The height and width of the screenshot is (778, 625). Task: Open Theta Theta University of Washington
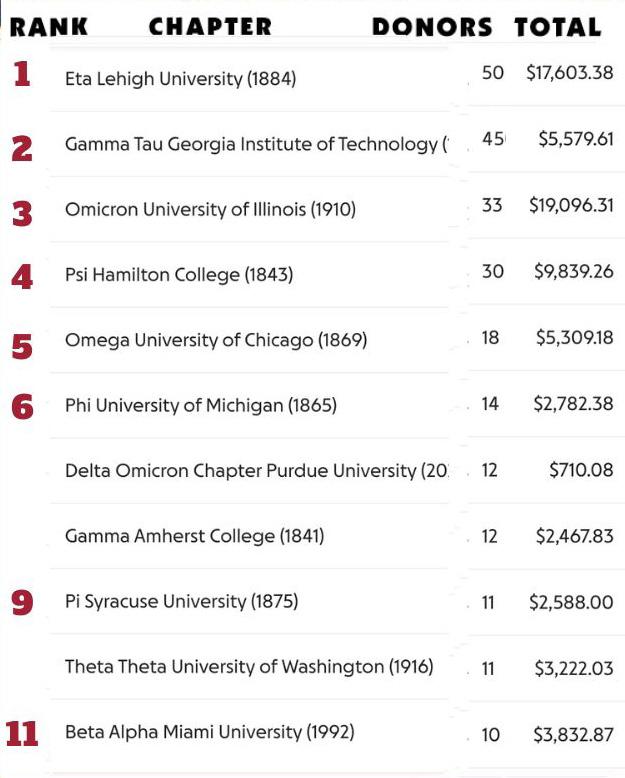(249, 666)
